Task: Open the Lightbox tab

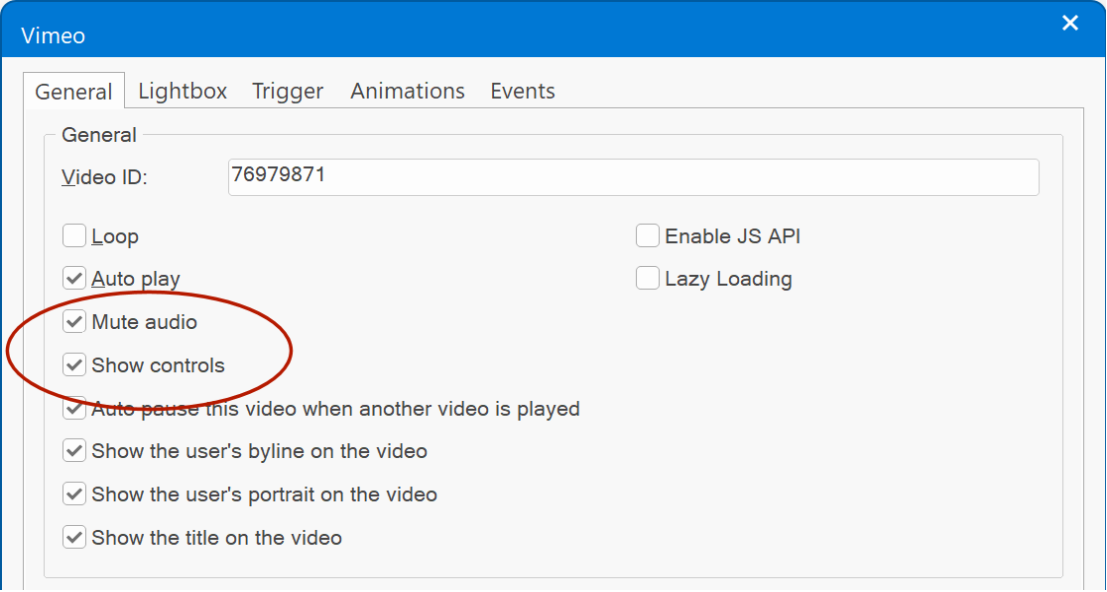Action: coord(182,91)
